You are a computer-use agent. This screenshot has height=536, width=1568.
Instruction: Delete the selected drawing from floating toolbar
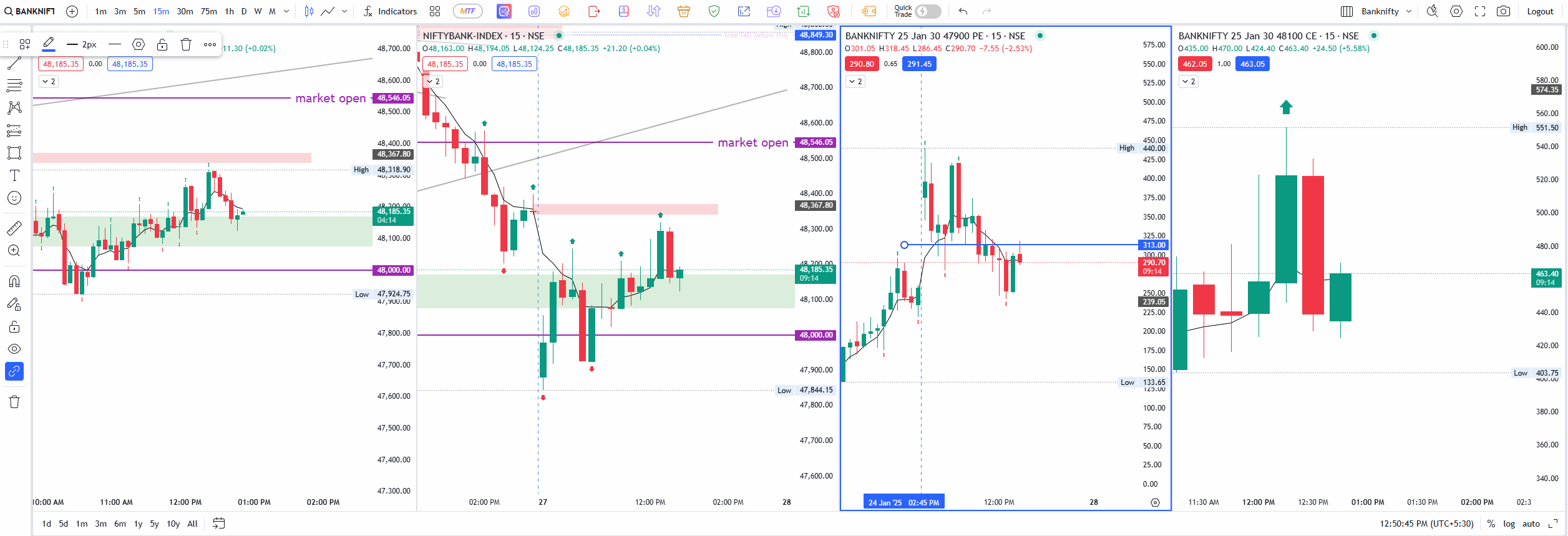[186, 44]
